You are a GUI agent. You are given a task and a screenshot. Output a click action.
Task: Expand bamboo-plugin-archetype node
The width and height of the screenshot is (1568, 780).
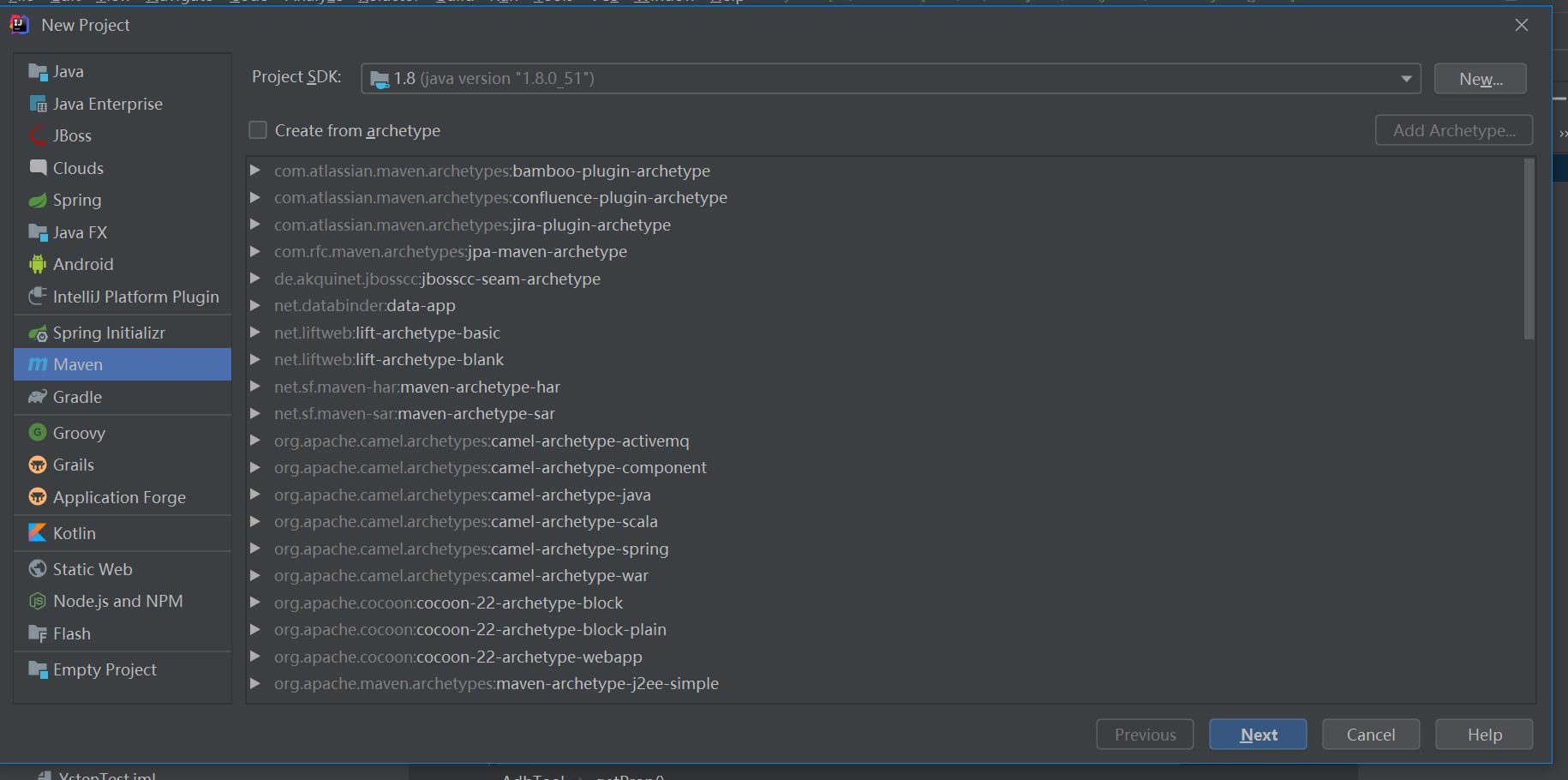255,171
